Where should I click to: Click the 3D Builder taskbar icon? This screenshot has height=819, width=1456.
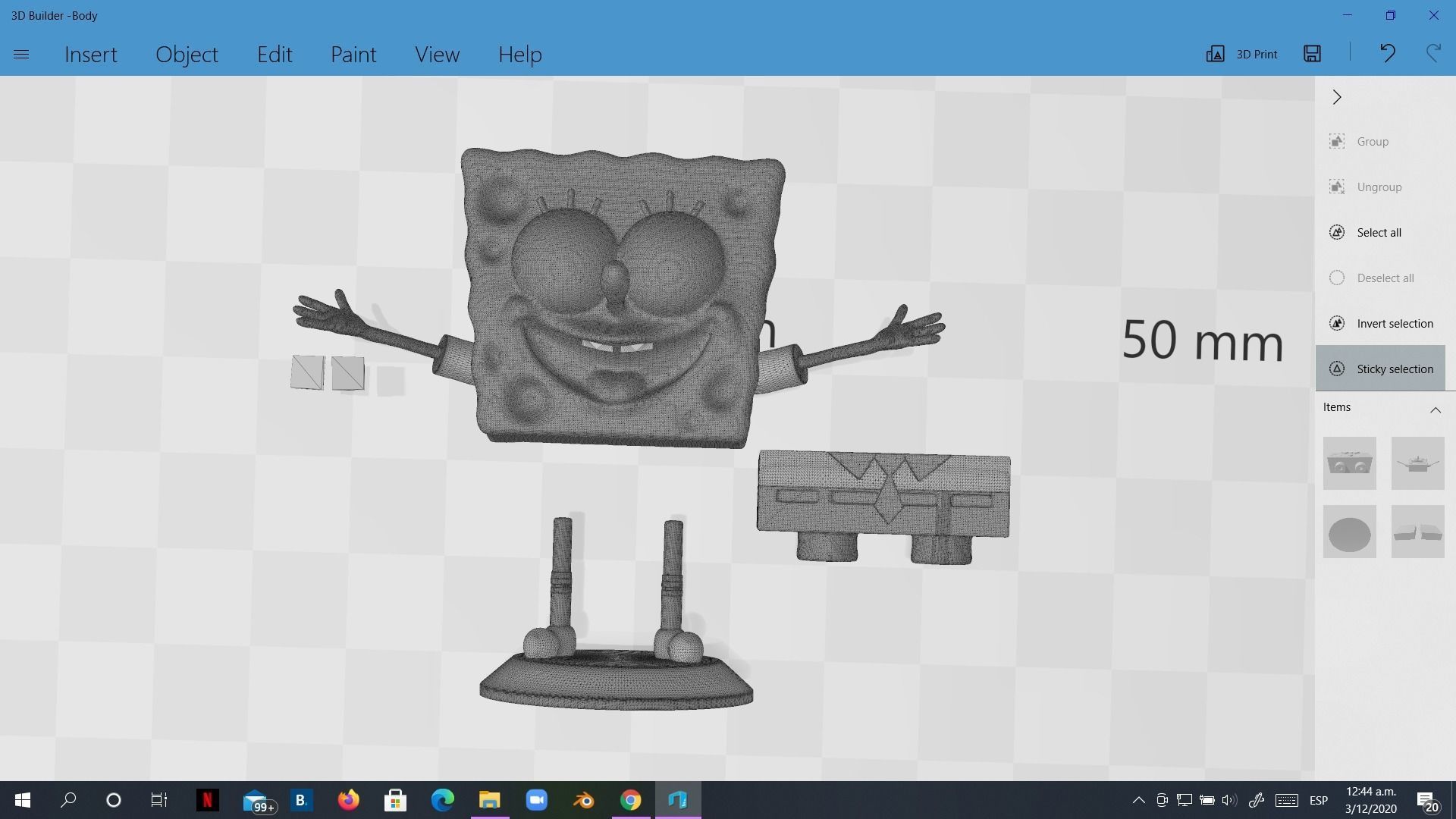[x=678, y=800]
